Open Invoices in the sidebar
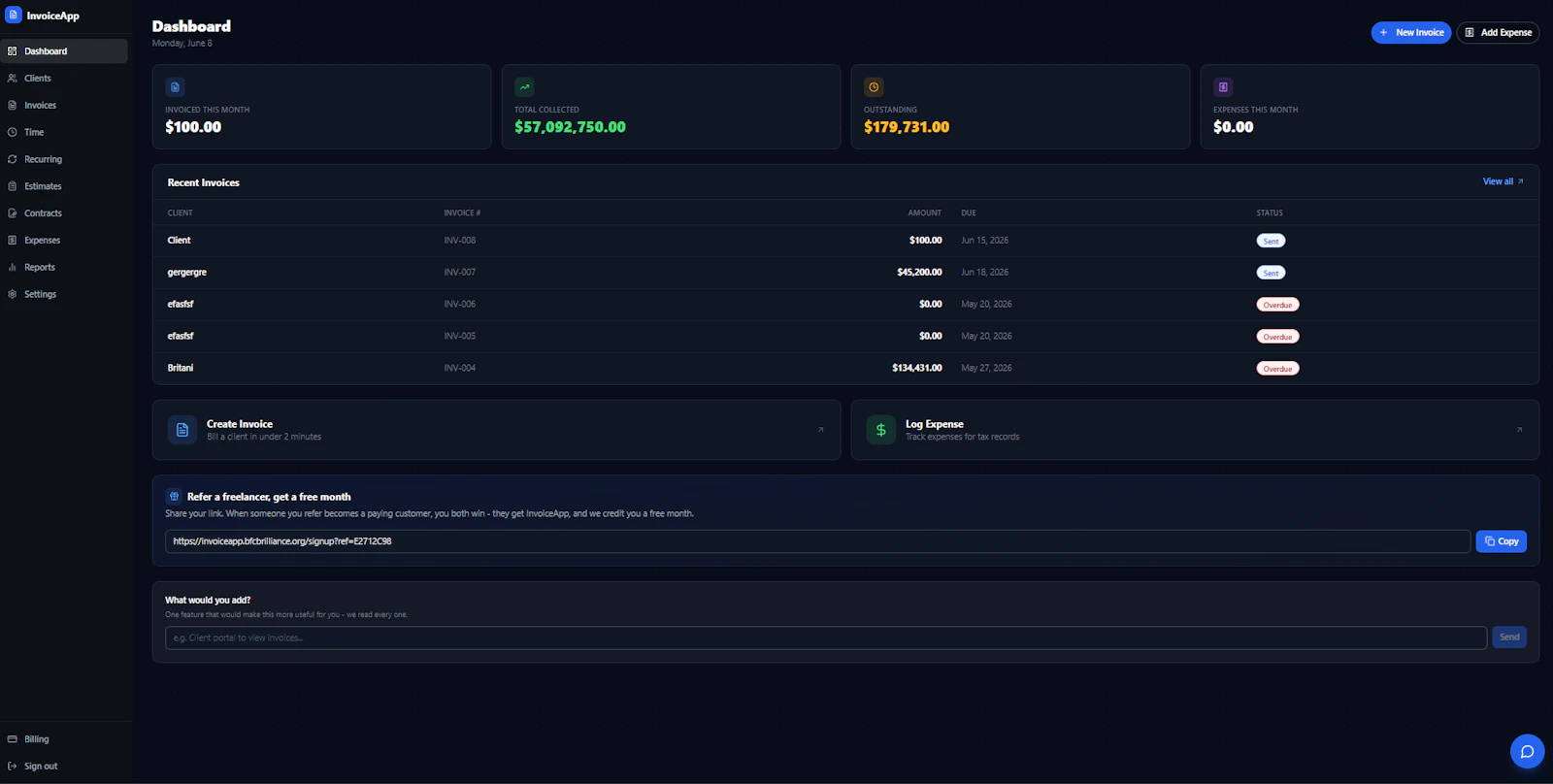The width and height of the screenshot is (1553, 784). pos(64,106)
